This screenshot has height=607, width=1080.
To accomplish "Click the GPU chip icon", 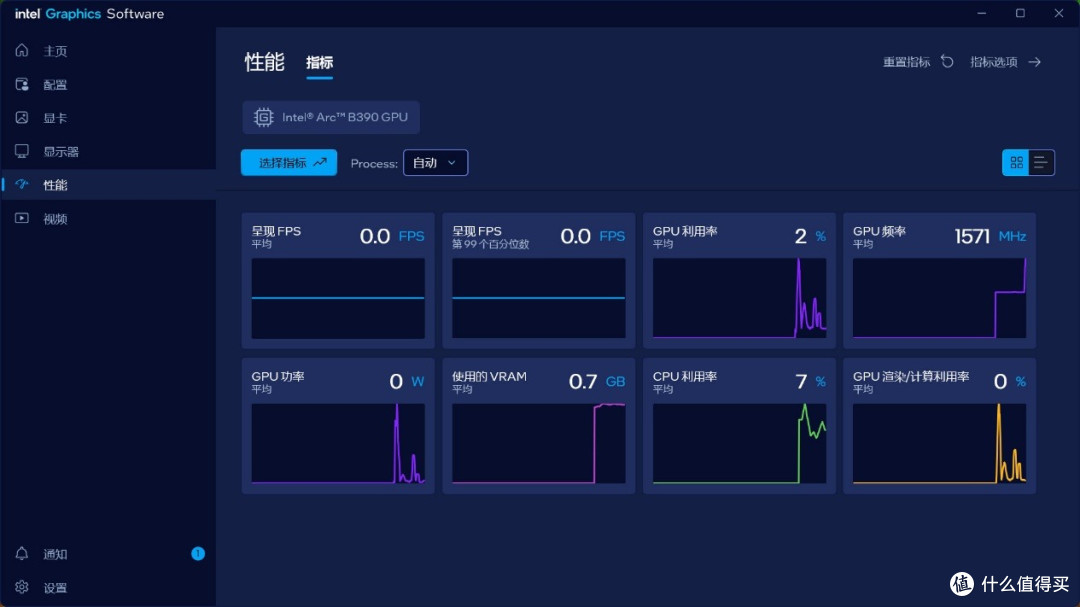I will [x=263, y=117].
